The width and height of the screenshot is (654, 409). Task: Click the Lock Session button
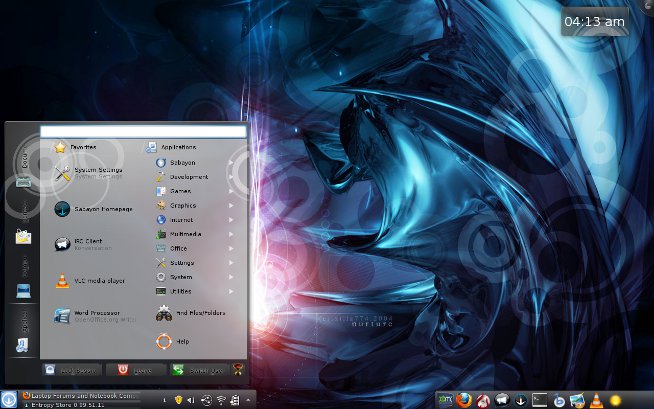tap(72, 370)
